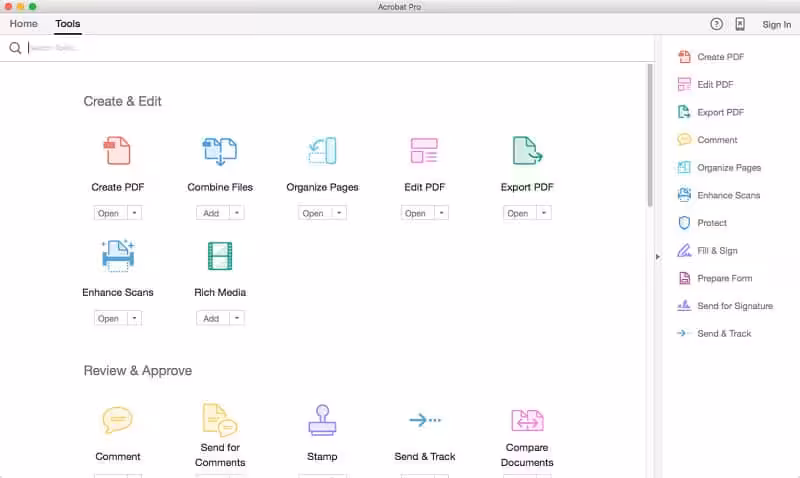Click the Send for Signature label in sidebar
This screenshot has height=478, width=800.
[735, 306]
